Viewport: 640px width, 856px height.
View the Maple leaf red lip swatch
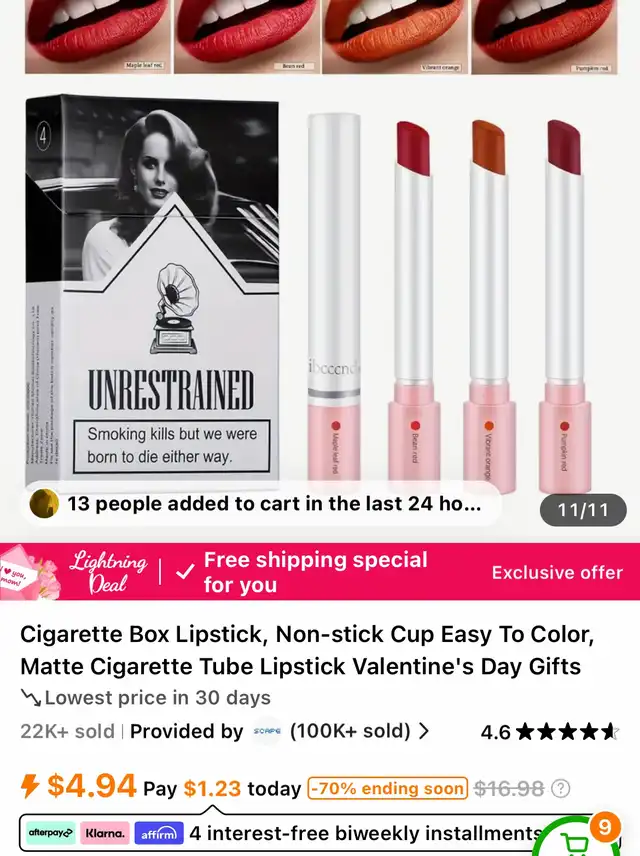point(98,36)
